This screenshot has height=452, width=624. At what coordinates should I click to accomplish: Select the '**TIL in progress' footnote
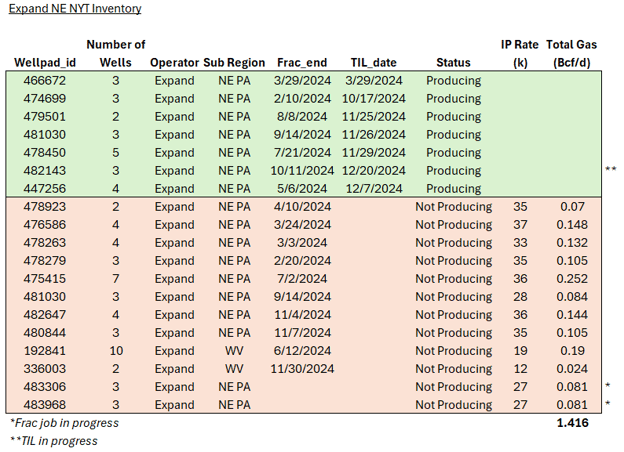(x=54, y=441)
